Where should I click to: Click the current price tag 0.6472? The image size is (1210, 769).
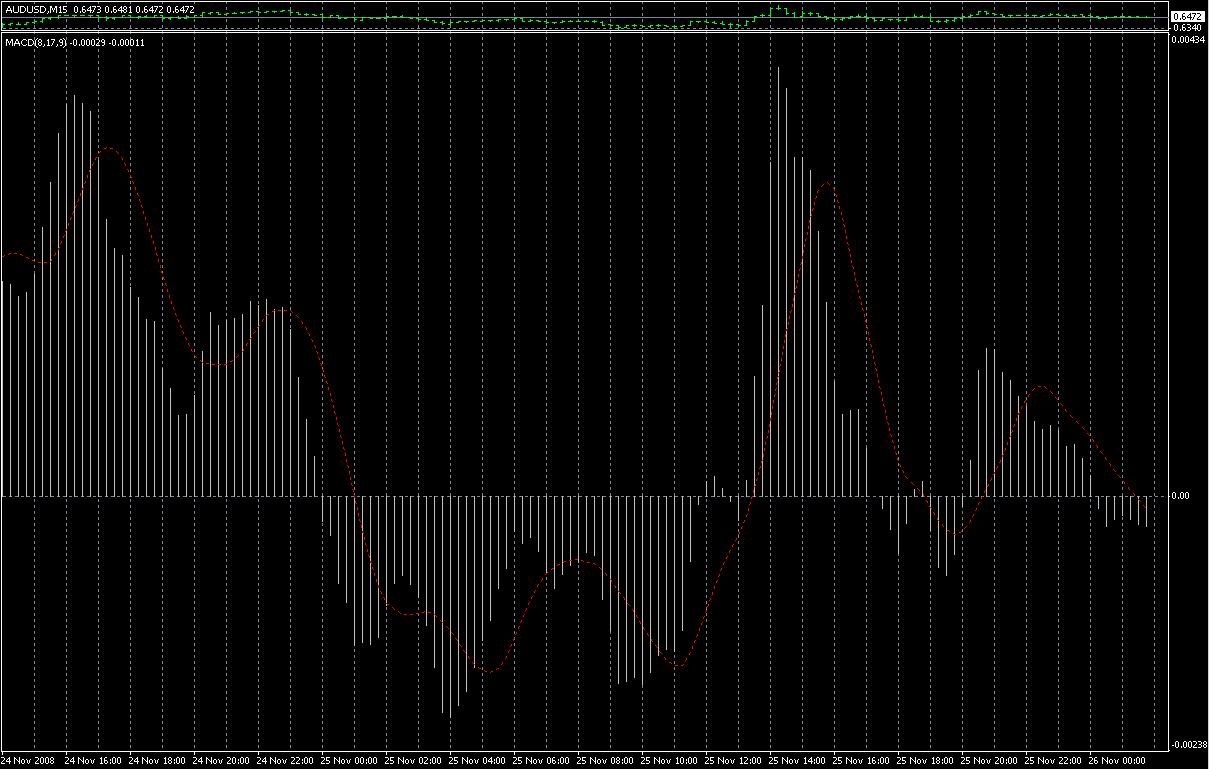[x=1186, y=17]
